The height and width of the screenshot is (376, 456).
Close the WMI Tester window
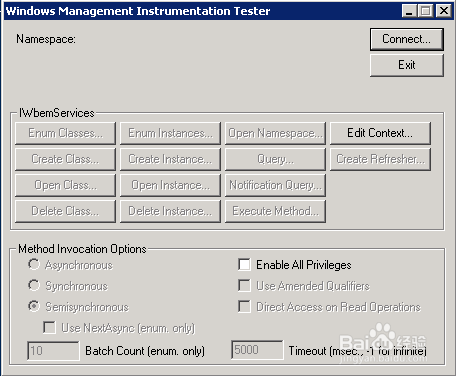coord(444,11)
